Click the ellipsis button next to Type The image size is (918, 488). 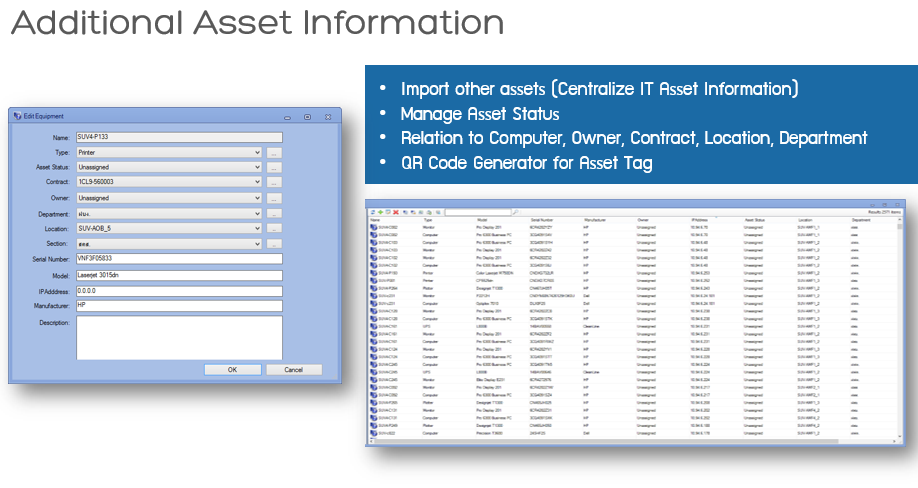point(274,153)
